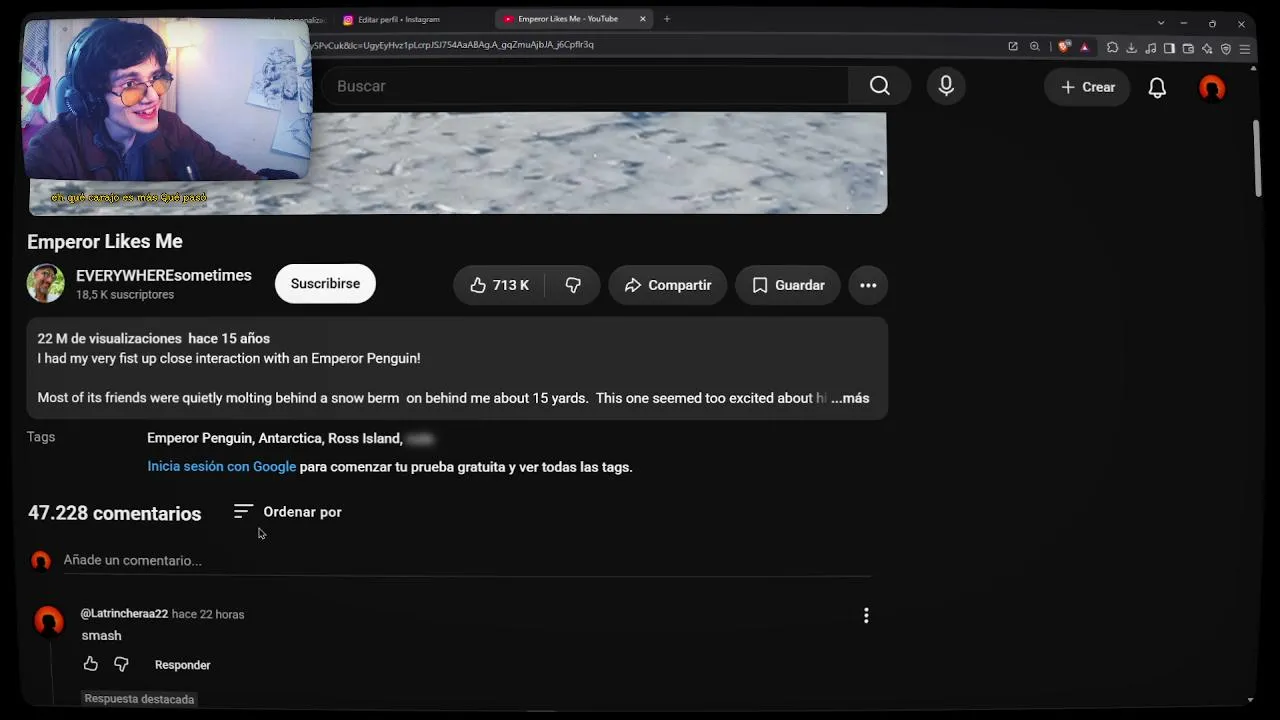The image size is (1280, 720).
Task: Open a new browser tab
Action: click(667, 19)
